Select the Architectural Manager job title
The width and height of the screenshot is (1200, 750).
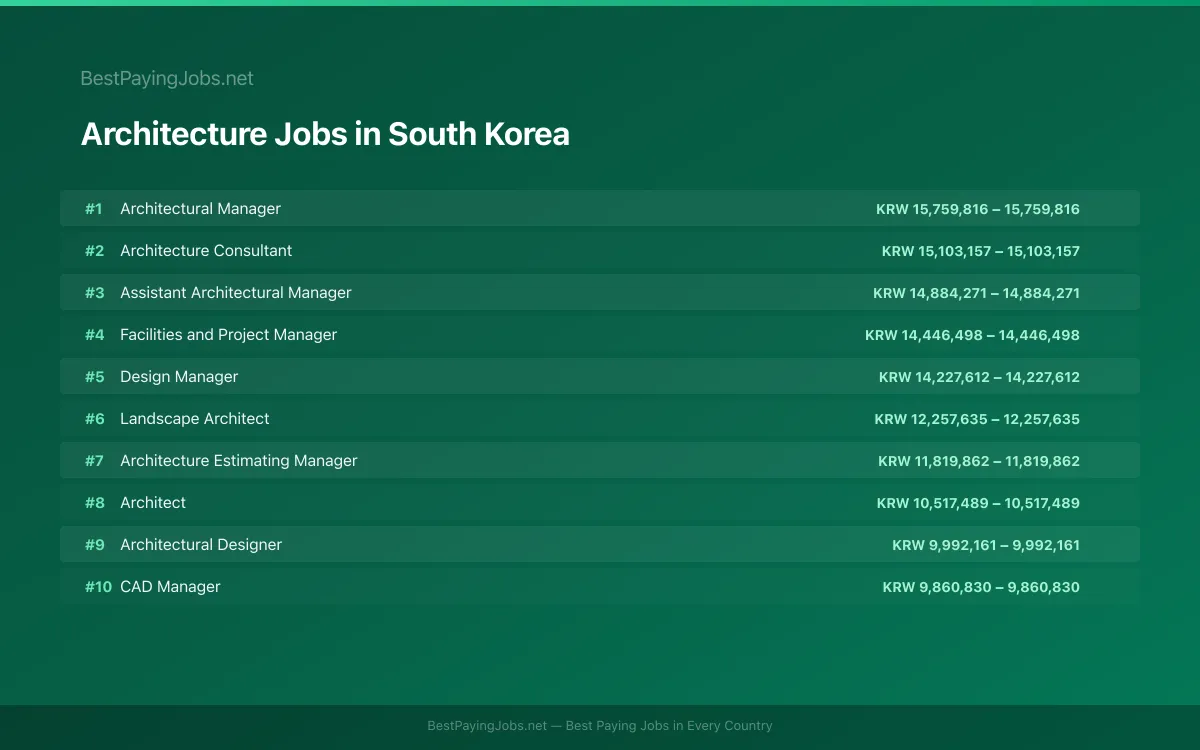pyautogui.click(x=200, y=208)
